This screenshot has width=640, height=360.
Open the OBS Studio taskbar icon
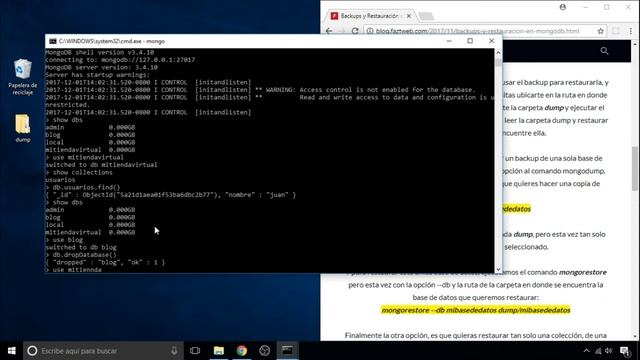coord(264,351)
